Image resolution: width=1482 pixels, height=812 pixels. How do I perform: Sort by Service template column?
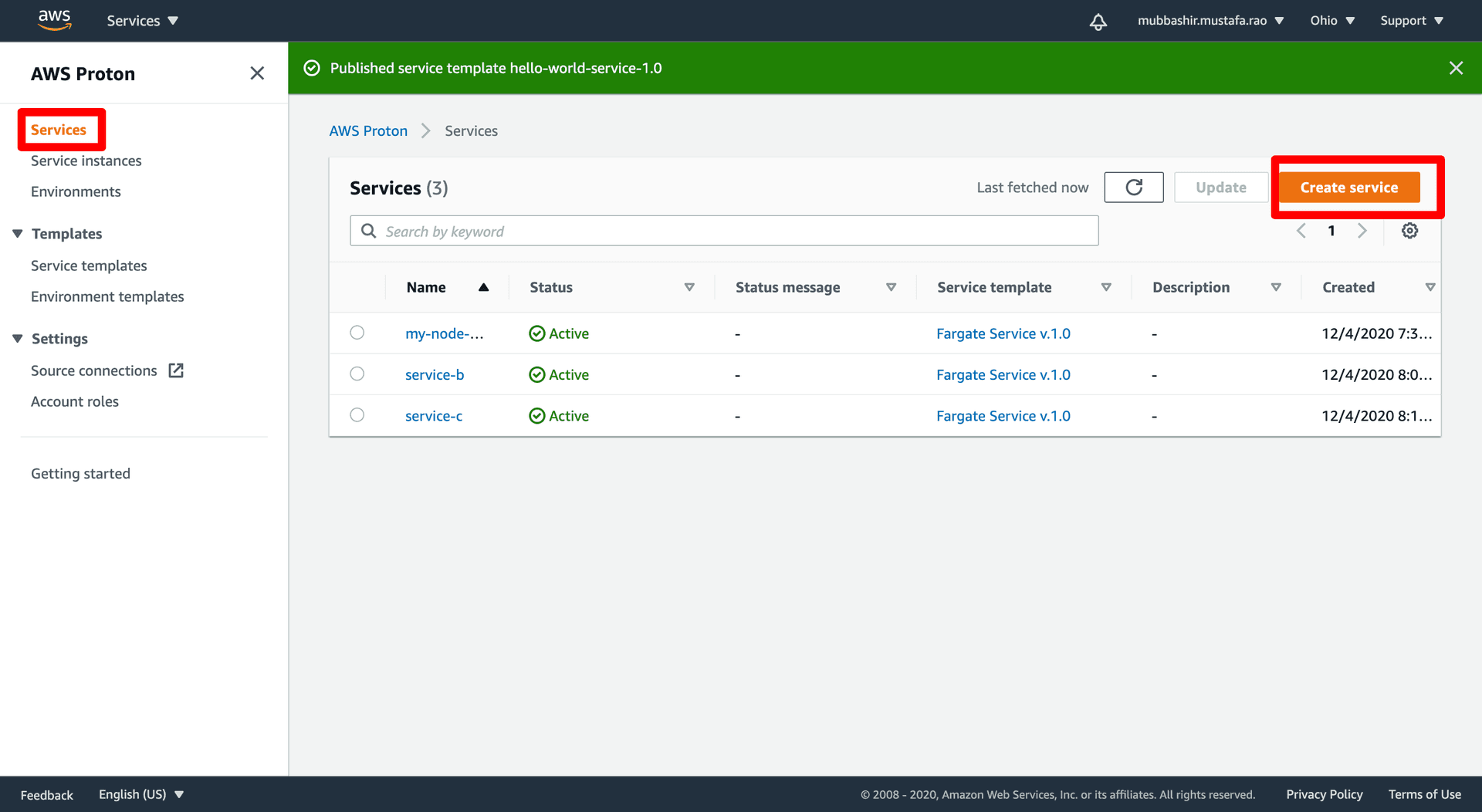[x=1106, y=287]
